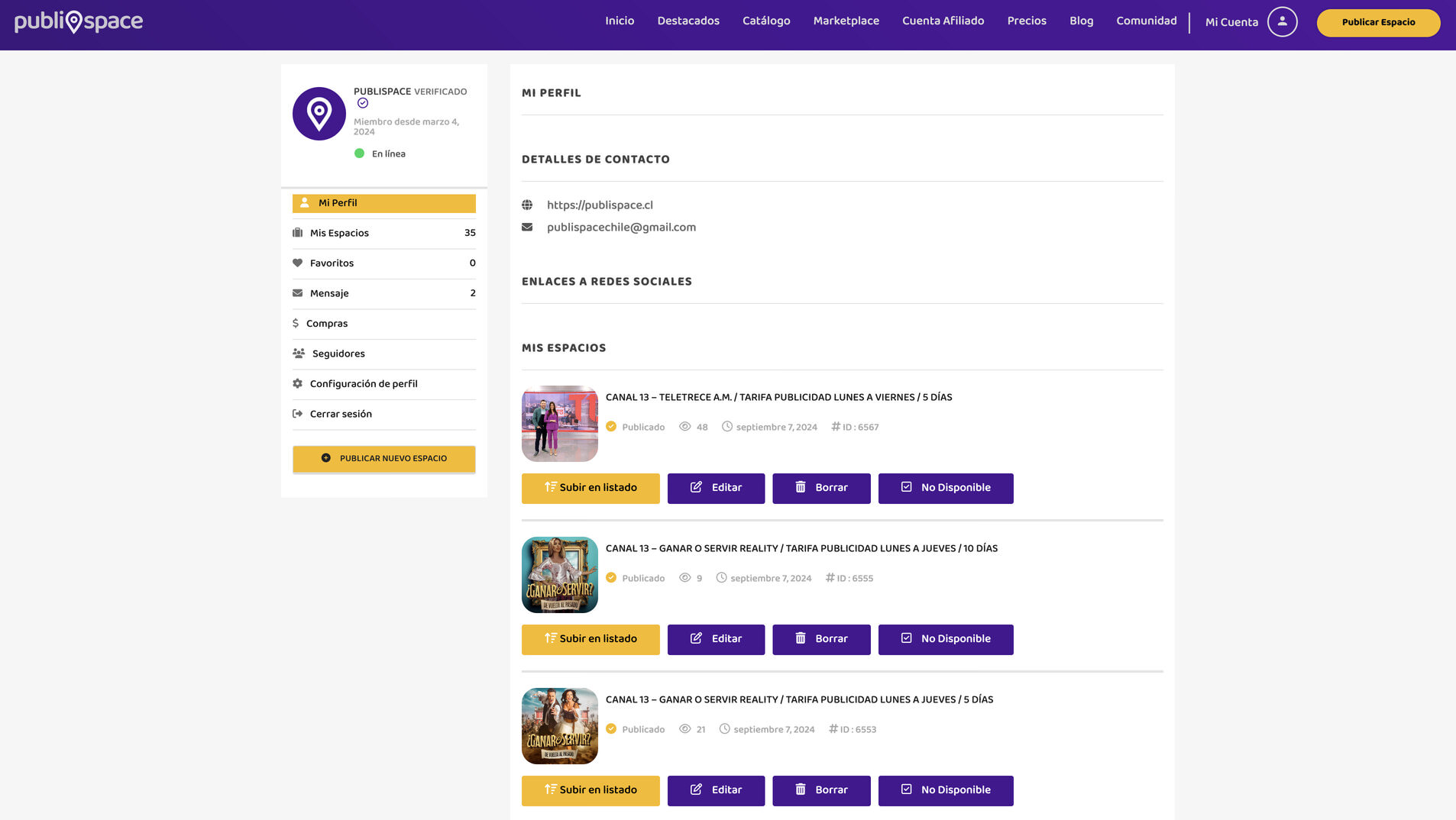The width and height of the screenshot is (1456, 820).
Task: Click the green En línea status dot
Action: 359,153
